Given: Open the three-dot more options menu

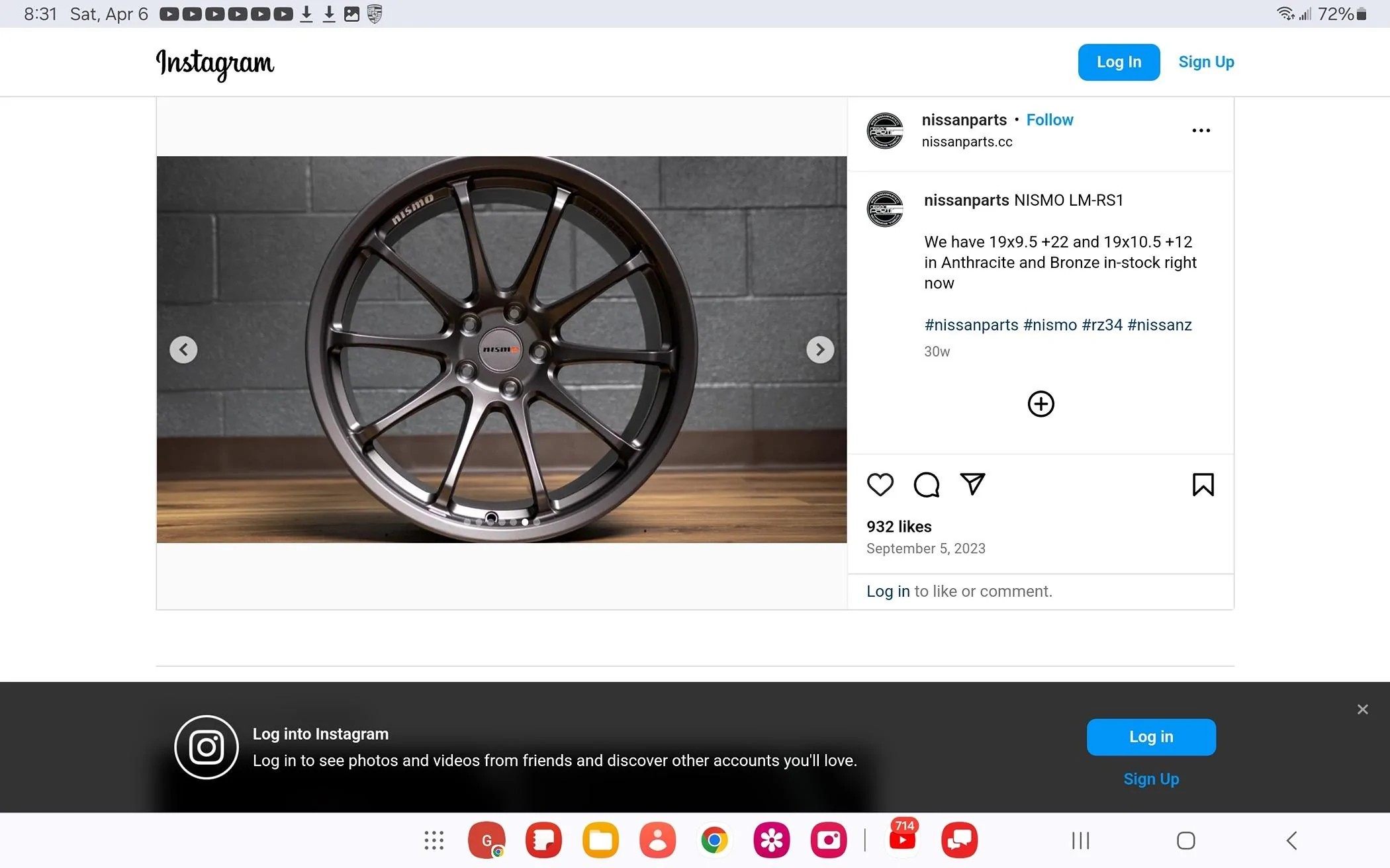Looking at the screenshot, I should 1201,130.
